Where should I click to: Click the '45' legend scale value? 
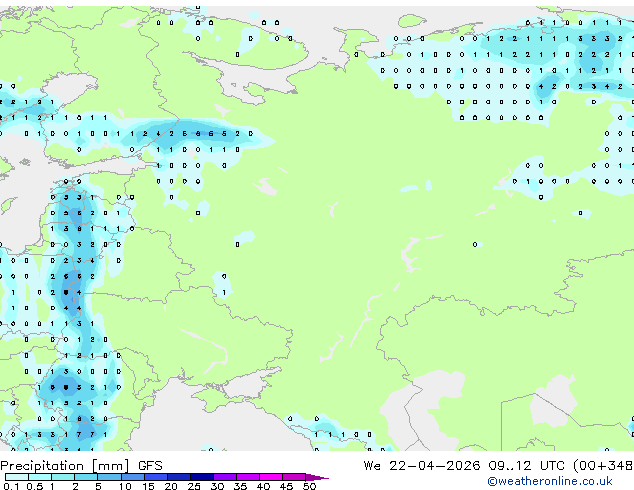(286, 486)
